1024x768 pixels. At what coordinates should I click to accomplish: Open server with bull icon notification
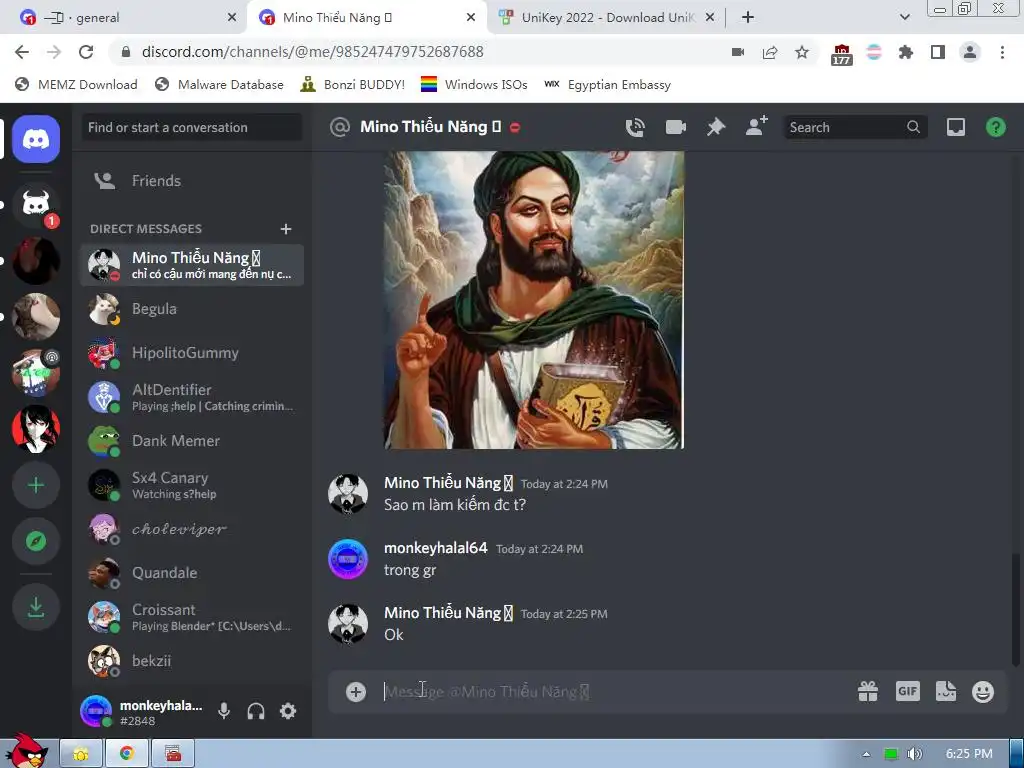click(x=36, y=205)
